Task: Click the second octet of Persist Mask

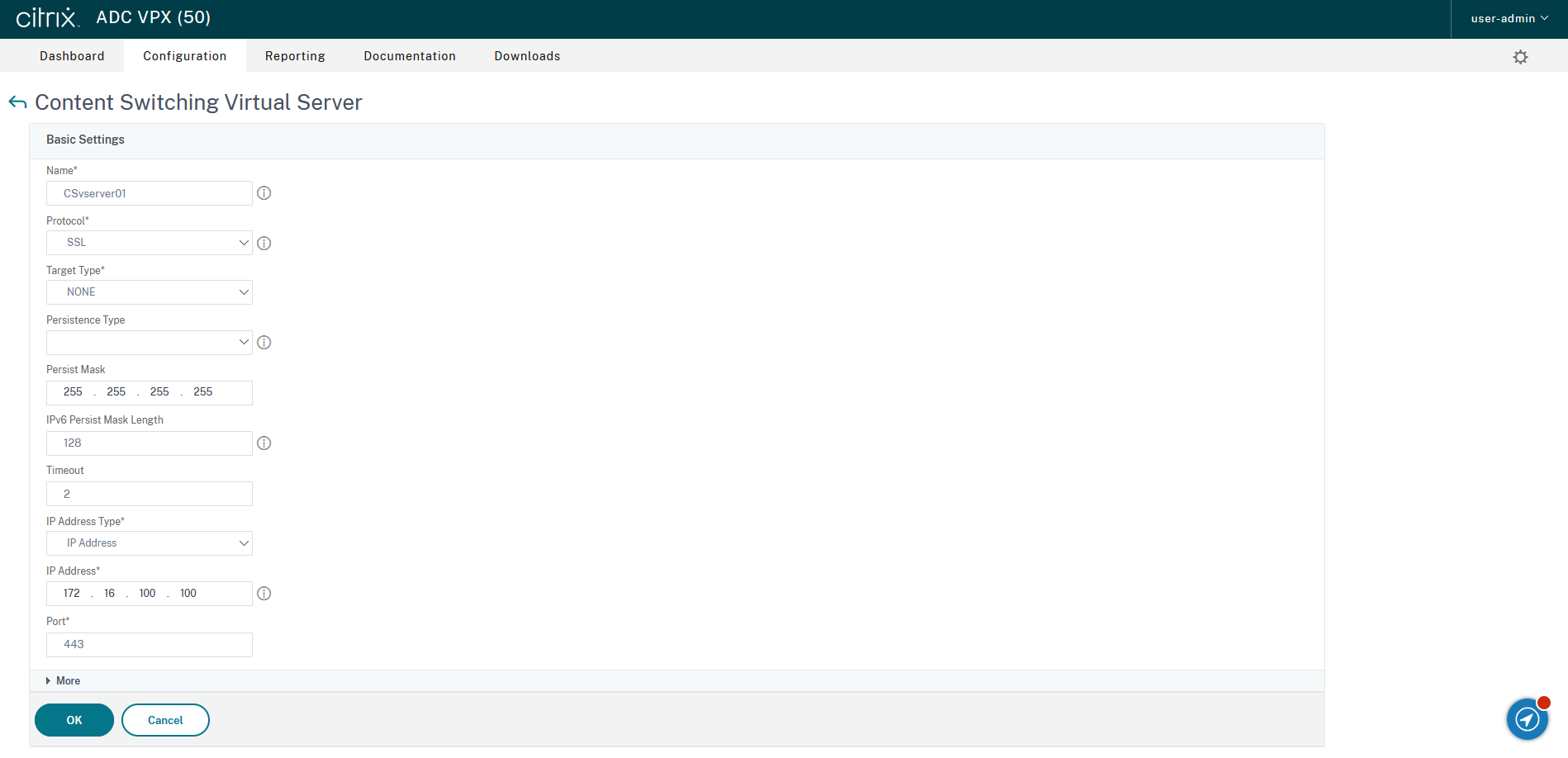Action: point(116,392)
